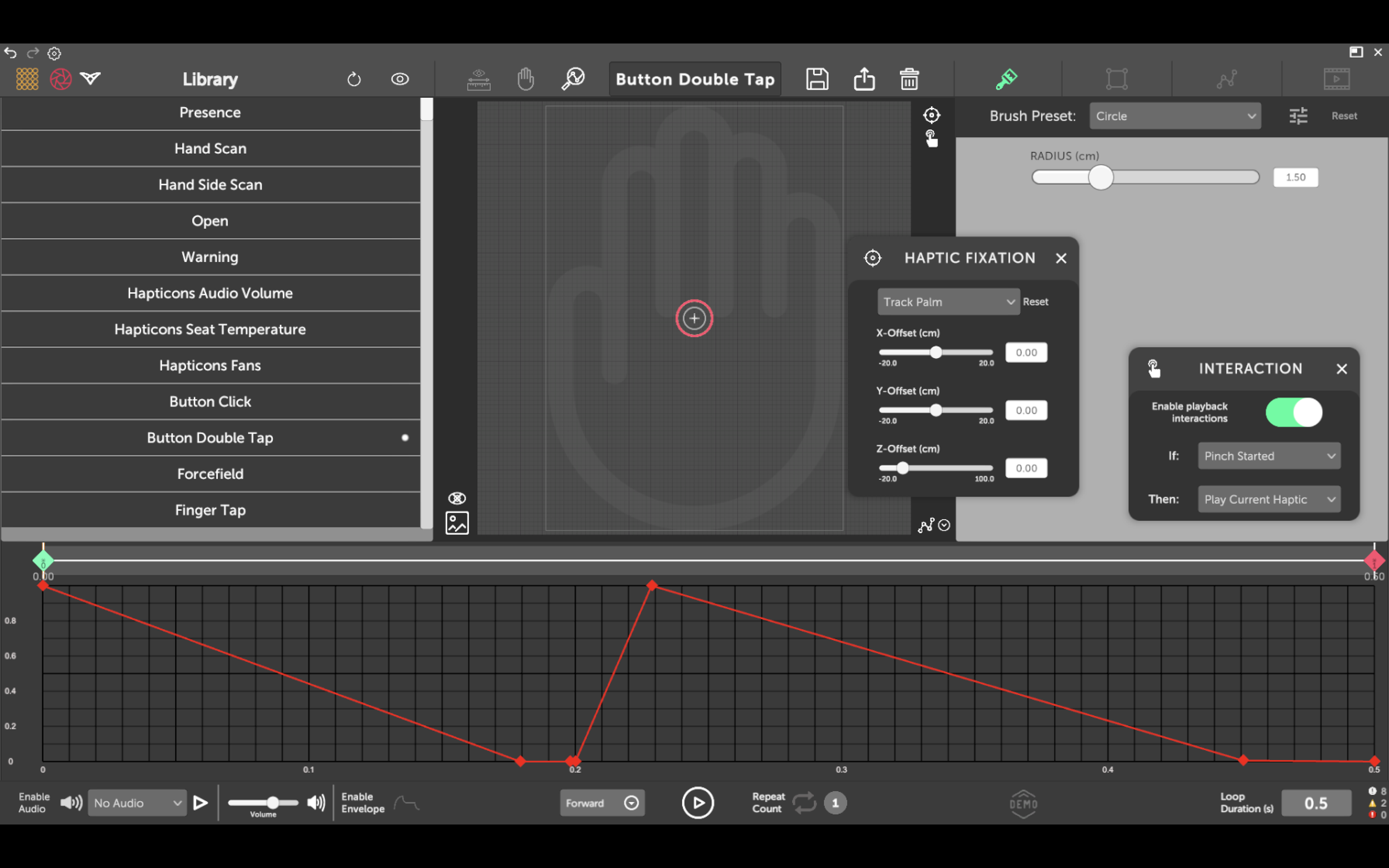This screenshot has height=868, width=1389.
Task: Toggle Enable playback interactions switch
Action: coord(1293,412)
